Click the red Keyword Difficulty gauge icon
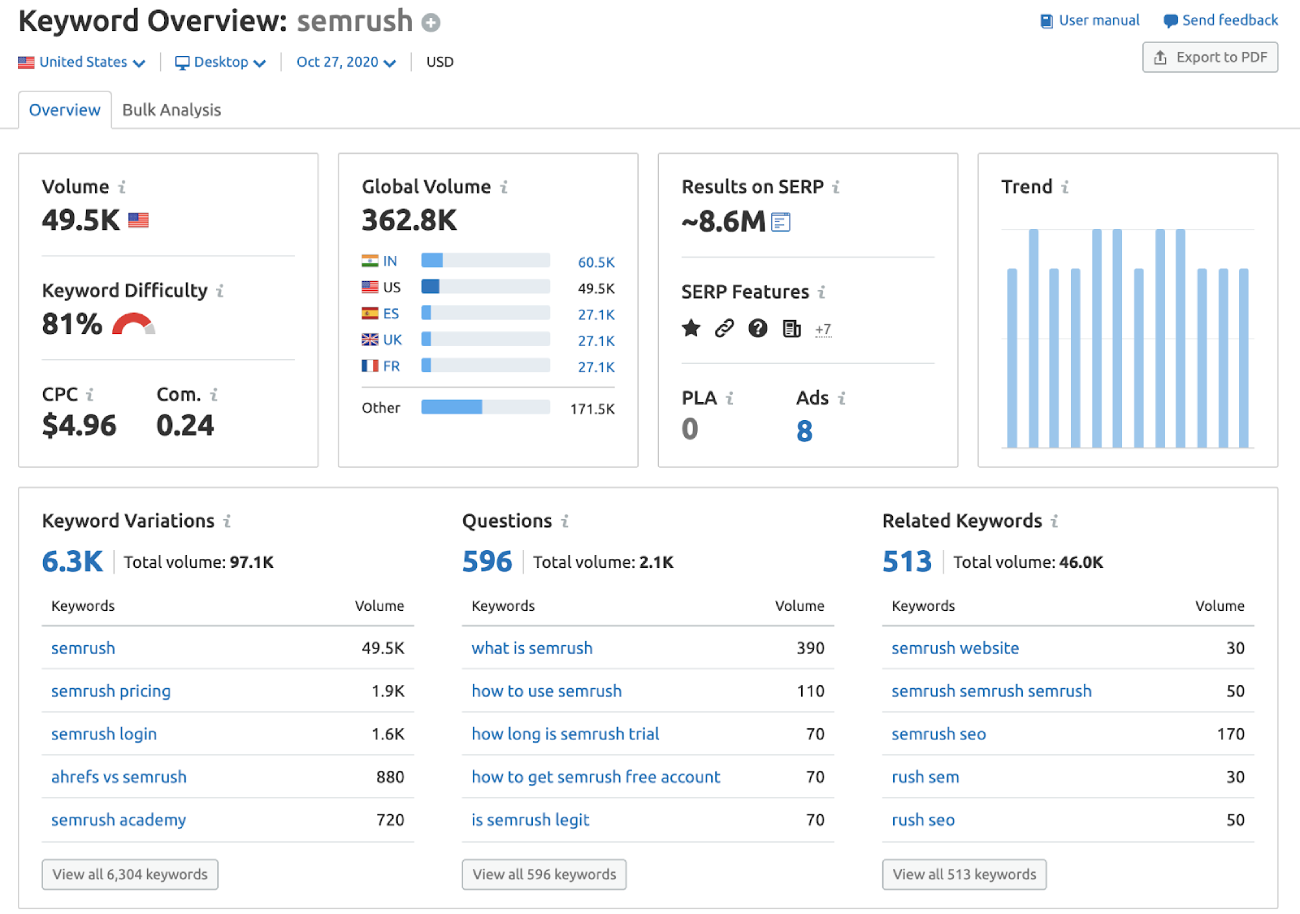Screen dimensions: 1300x914 tap(133, 324)
